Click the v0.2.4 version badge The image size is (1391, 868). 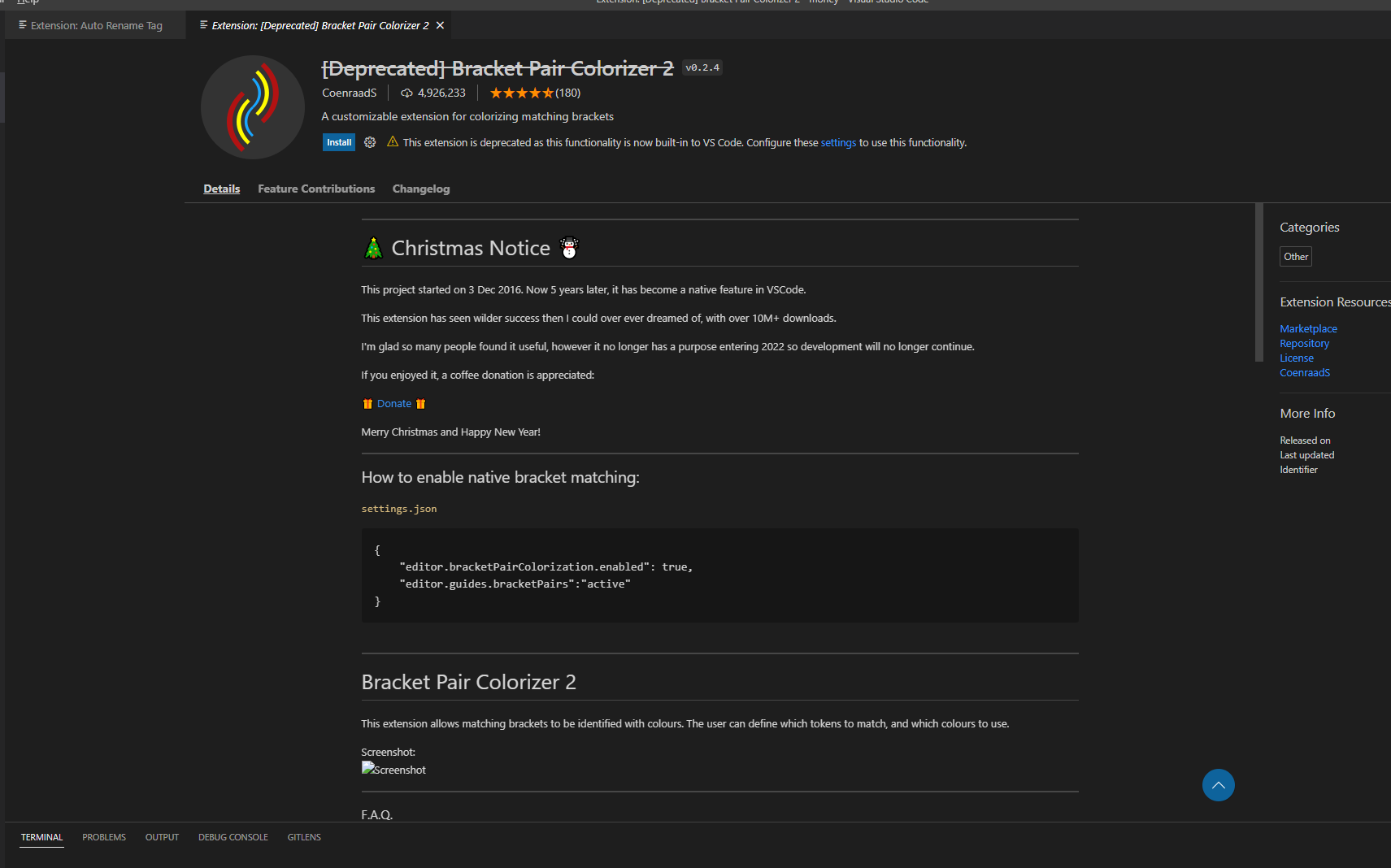click(702, 67)
